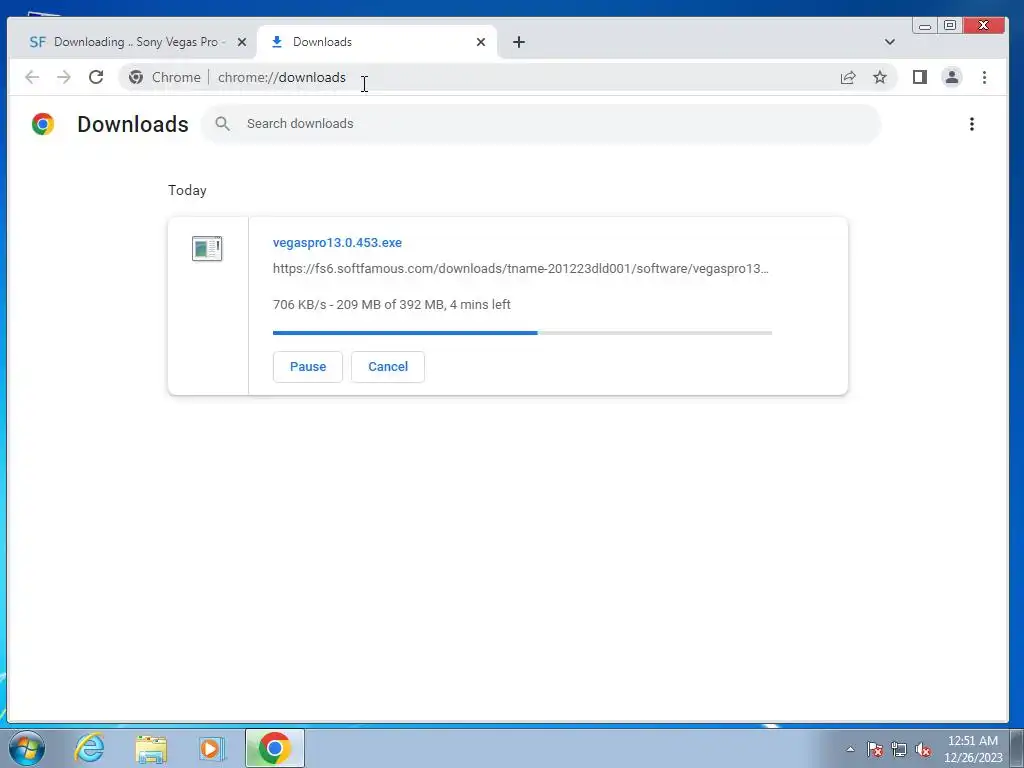Click the muted volume tray icon
The image size is (1024, 768).
pyautogui.click(x=923, y=749)
